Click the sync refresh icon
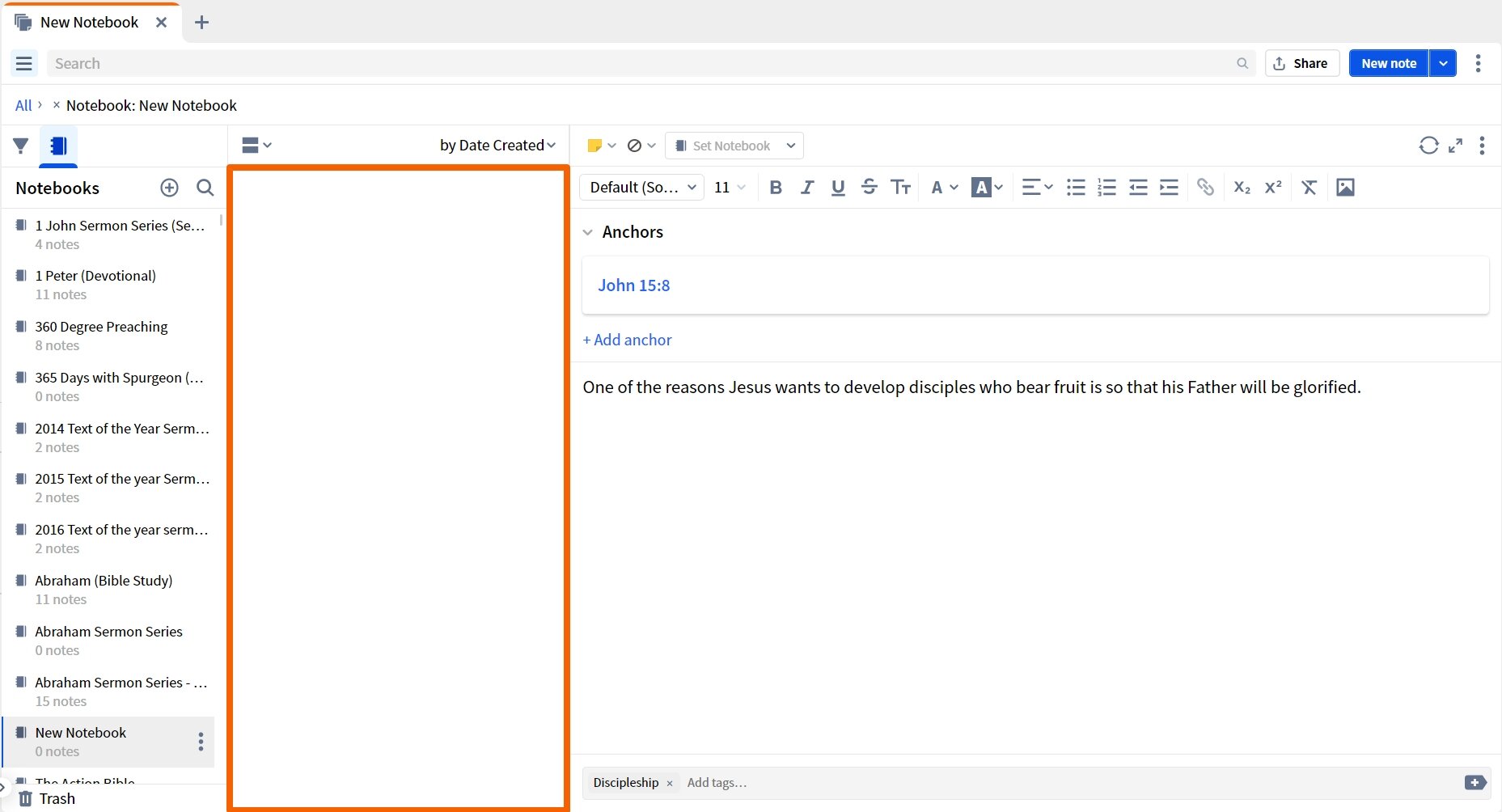This screenshot has height=812, width=1502. (1429, 146)
